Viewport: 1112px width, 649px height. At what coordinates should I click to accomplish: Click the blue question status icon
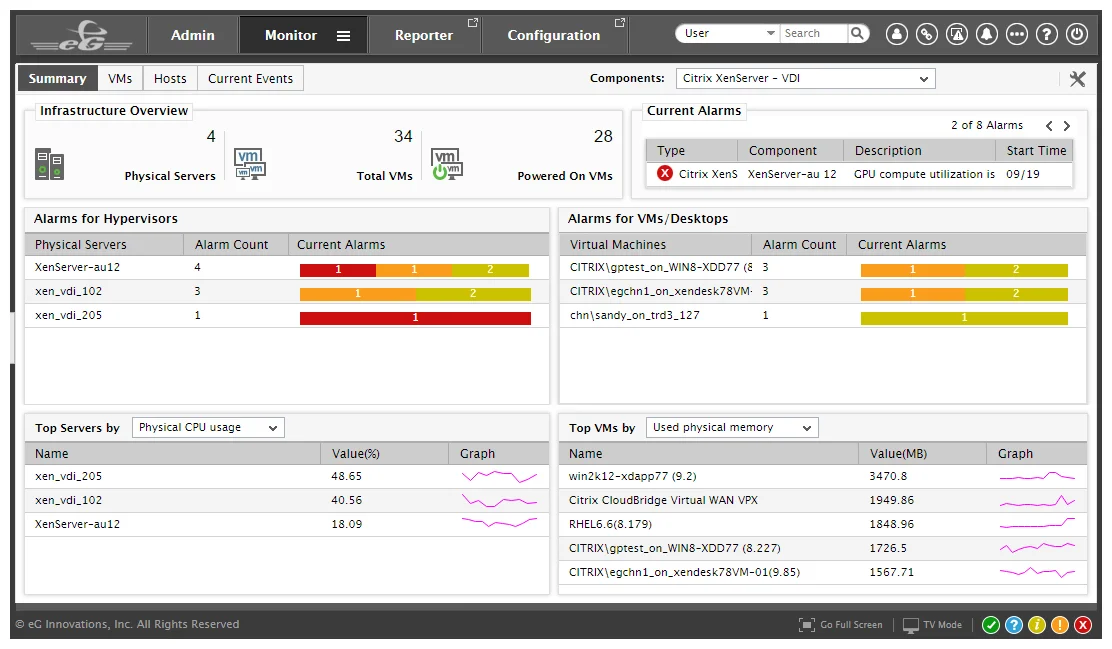[x=1014, y=625]
